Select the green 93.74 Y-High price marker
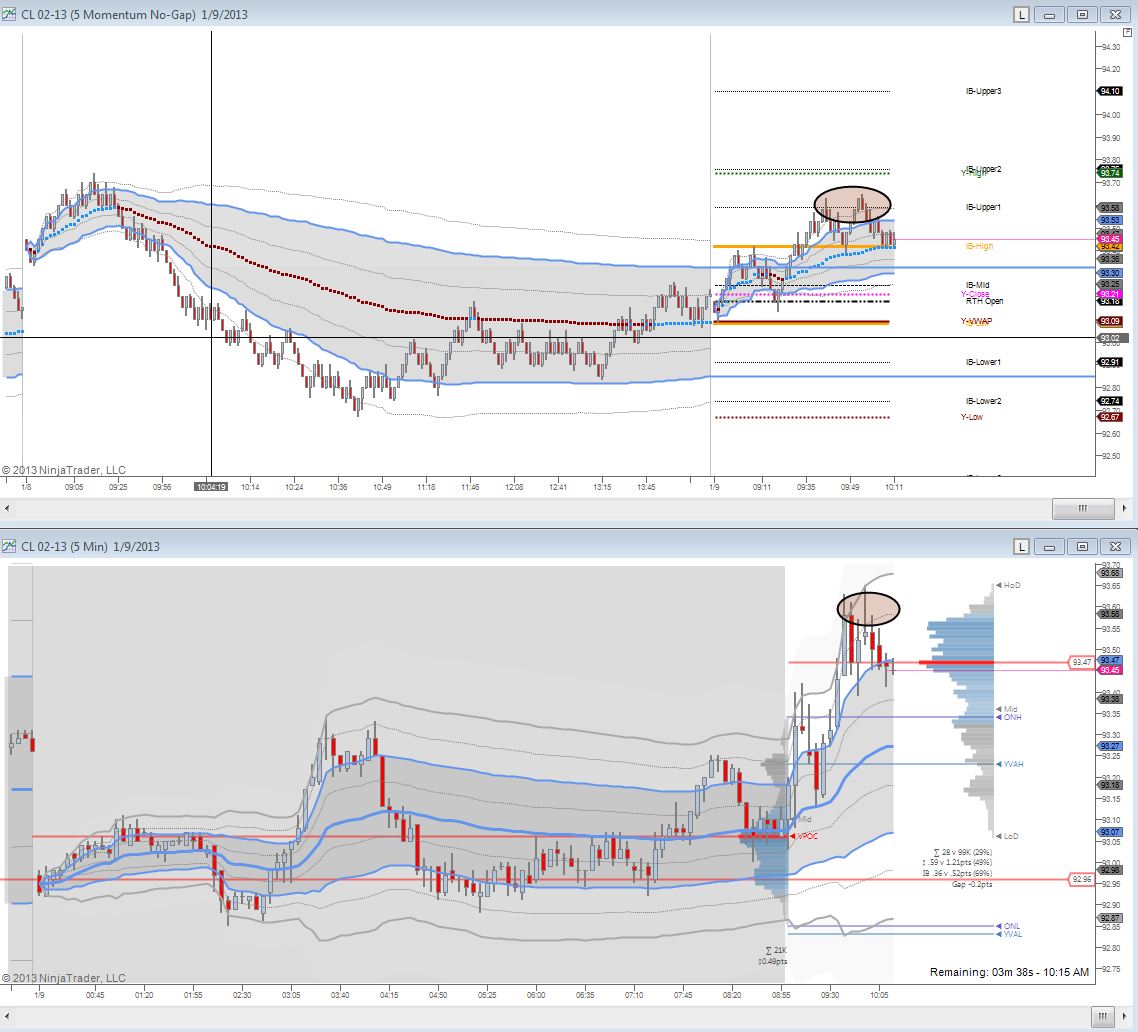1138x1032 pixels. point(1110,173)
